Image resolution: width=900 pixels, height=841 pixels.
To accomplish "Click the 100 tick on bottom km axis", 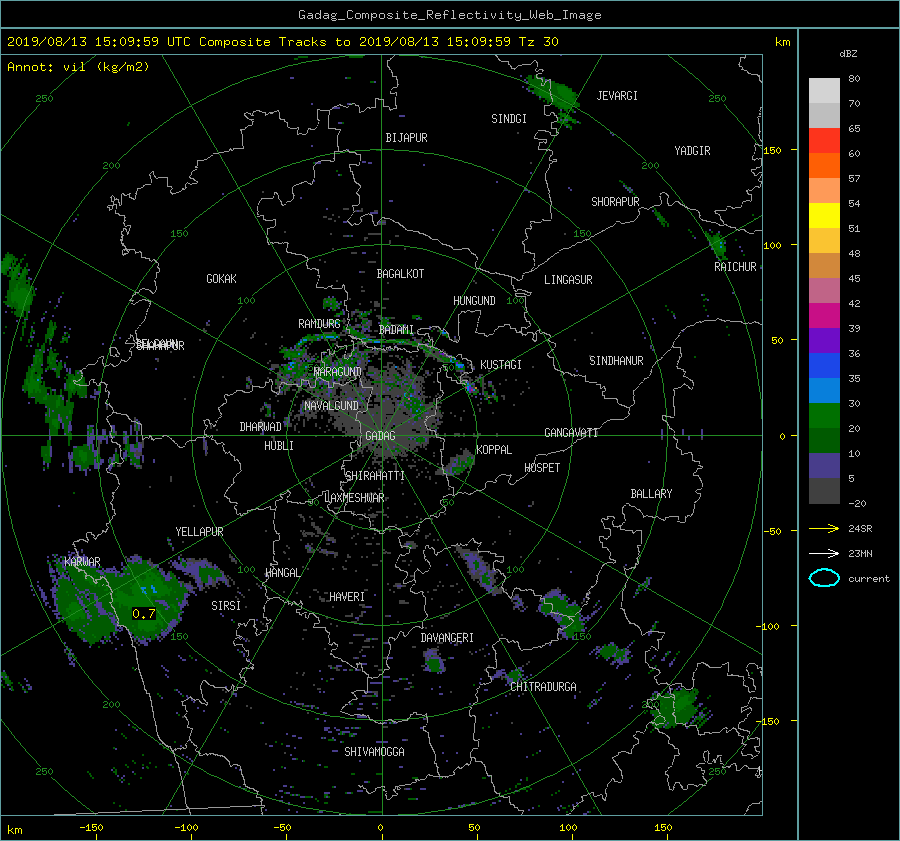I will tap(568, 828).
